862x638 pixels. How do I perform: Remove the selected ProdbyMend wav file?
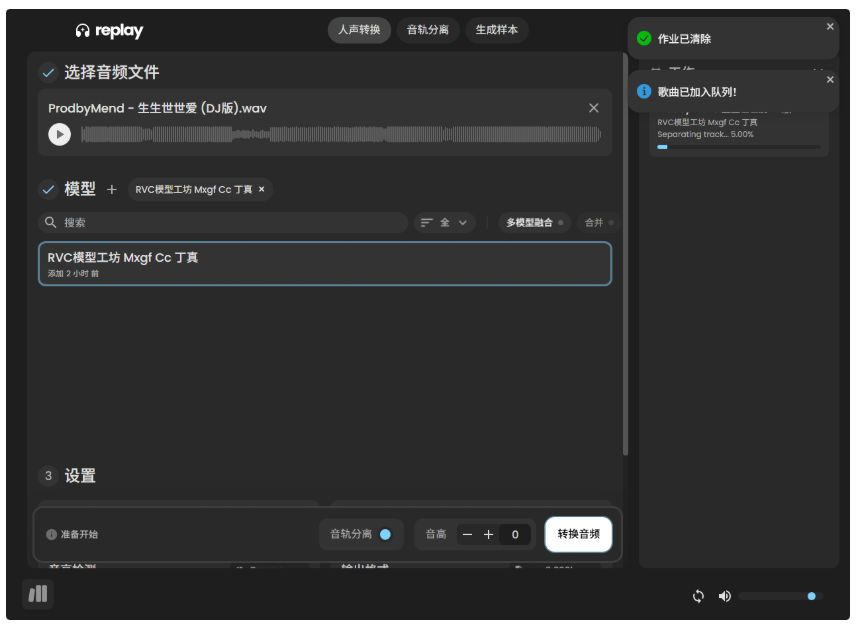click(x=594, y=108)
